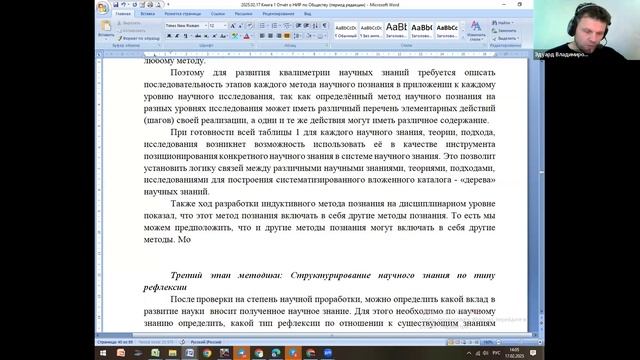The width and height of the screenshot is (640, 360).
Task: Toggle strikethrough formatting
Action: [x=198, y=36]
